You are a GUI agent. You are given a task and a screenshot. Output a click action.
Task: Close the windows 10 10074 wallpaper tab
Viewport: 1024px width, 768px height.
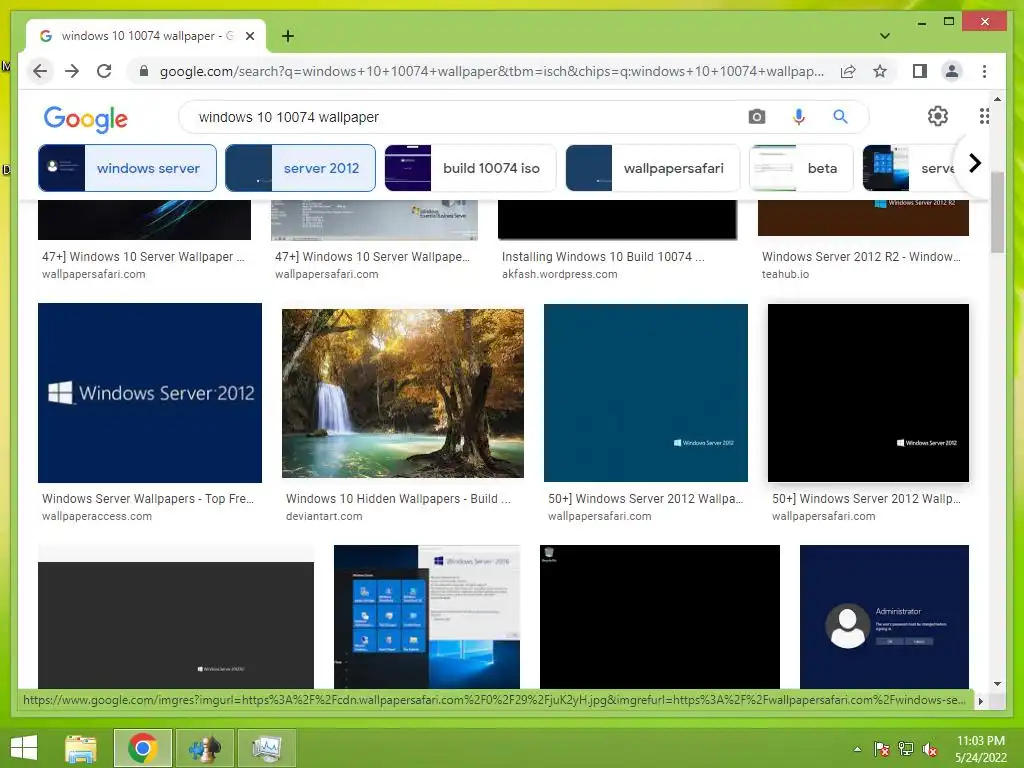coord(249,36)
